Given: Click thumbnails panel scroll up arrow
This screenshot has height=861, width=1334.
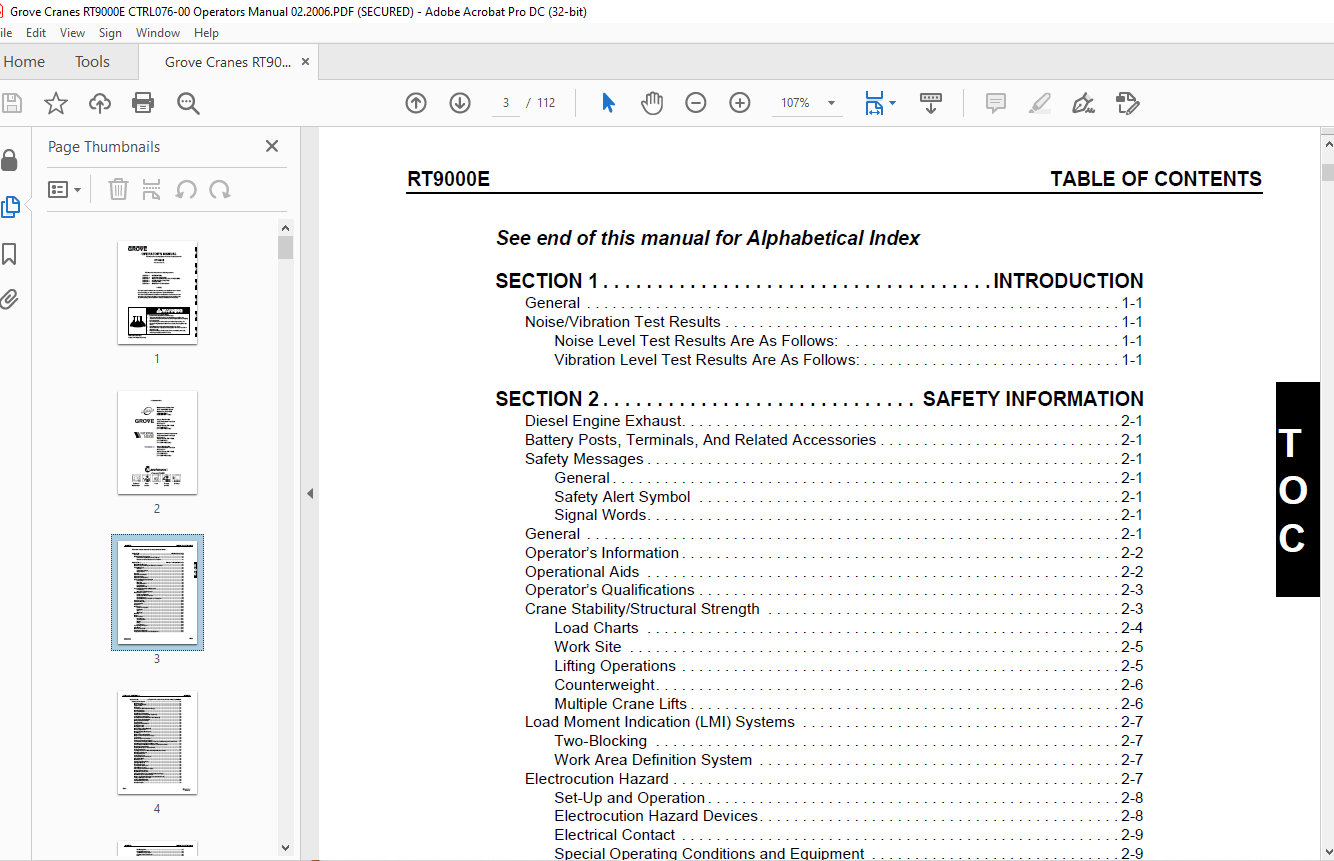Looking at the screenshot, I should tap(286, 228).
